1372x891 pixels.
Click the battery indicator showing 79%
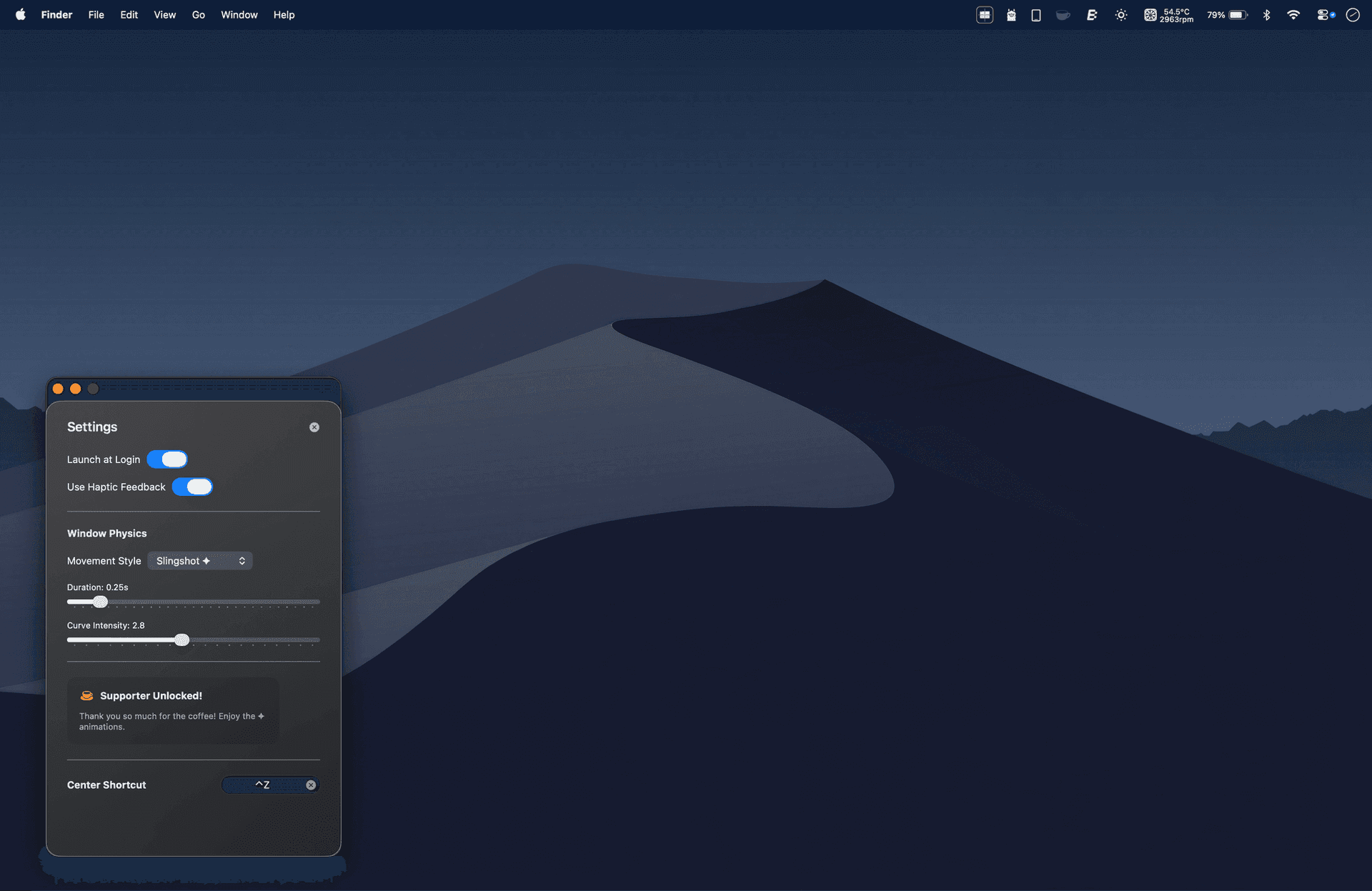(x=1228, y=15)
